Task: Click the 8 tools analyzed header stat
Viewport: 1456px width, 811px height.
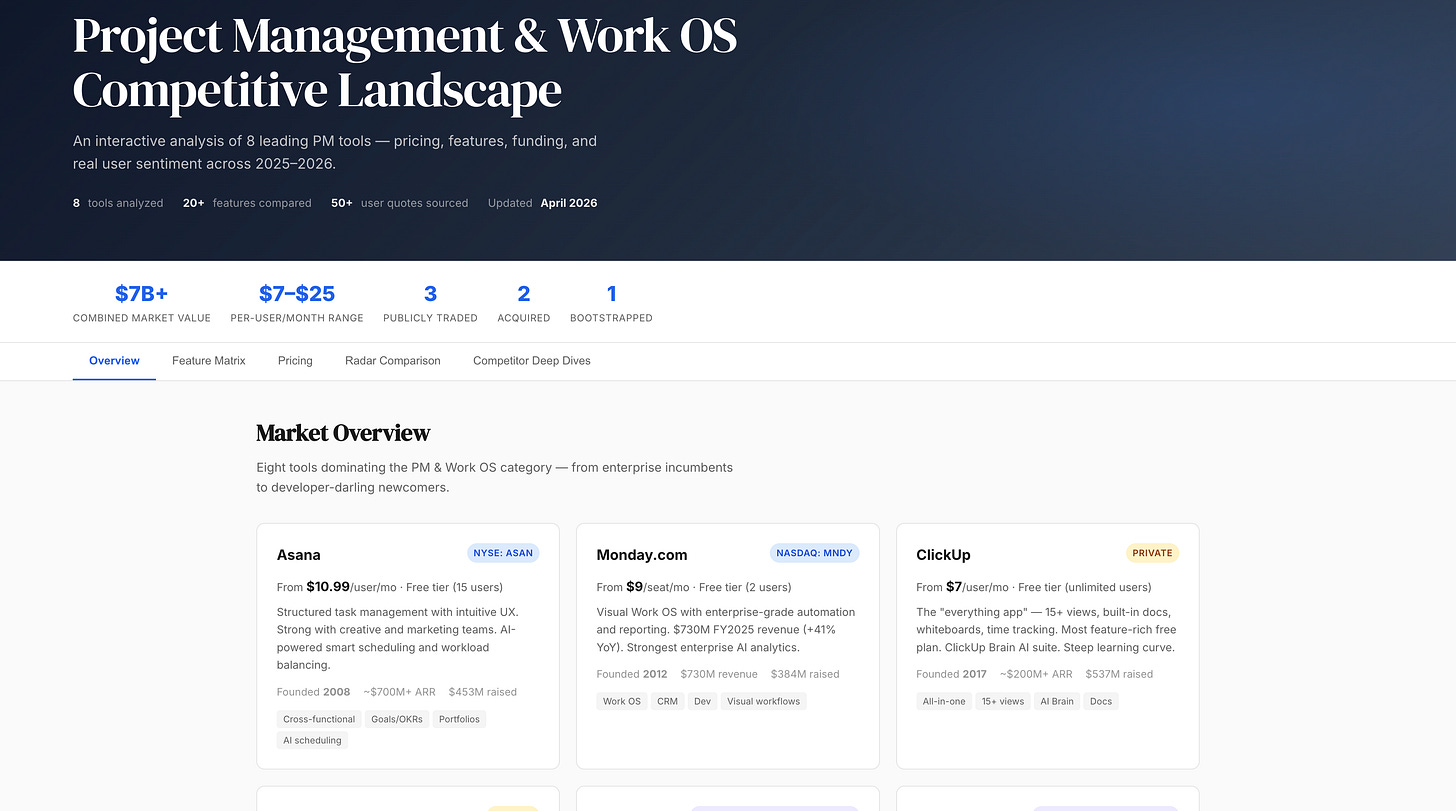Action: click(x=118, y=203)
